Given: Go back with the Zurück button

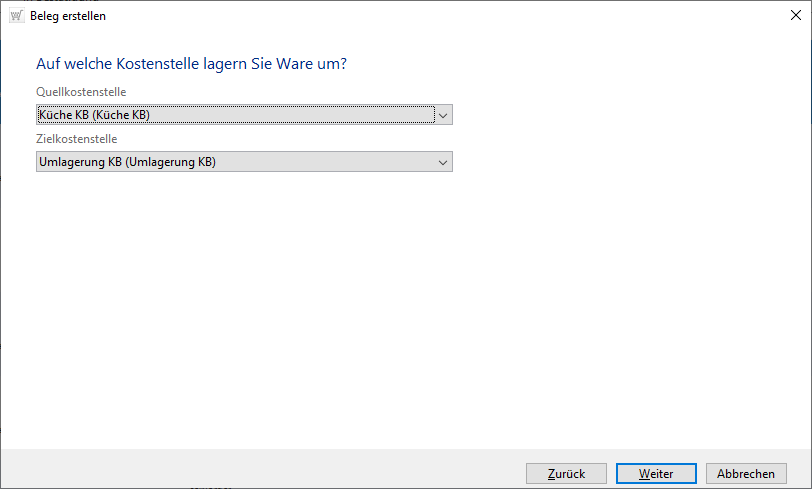Looking at the screenshot, I should (x=565, y=473).
